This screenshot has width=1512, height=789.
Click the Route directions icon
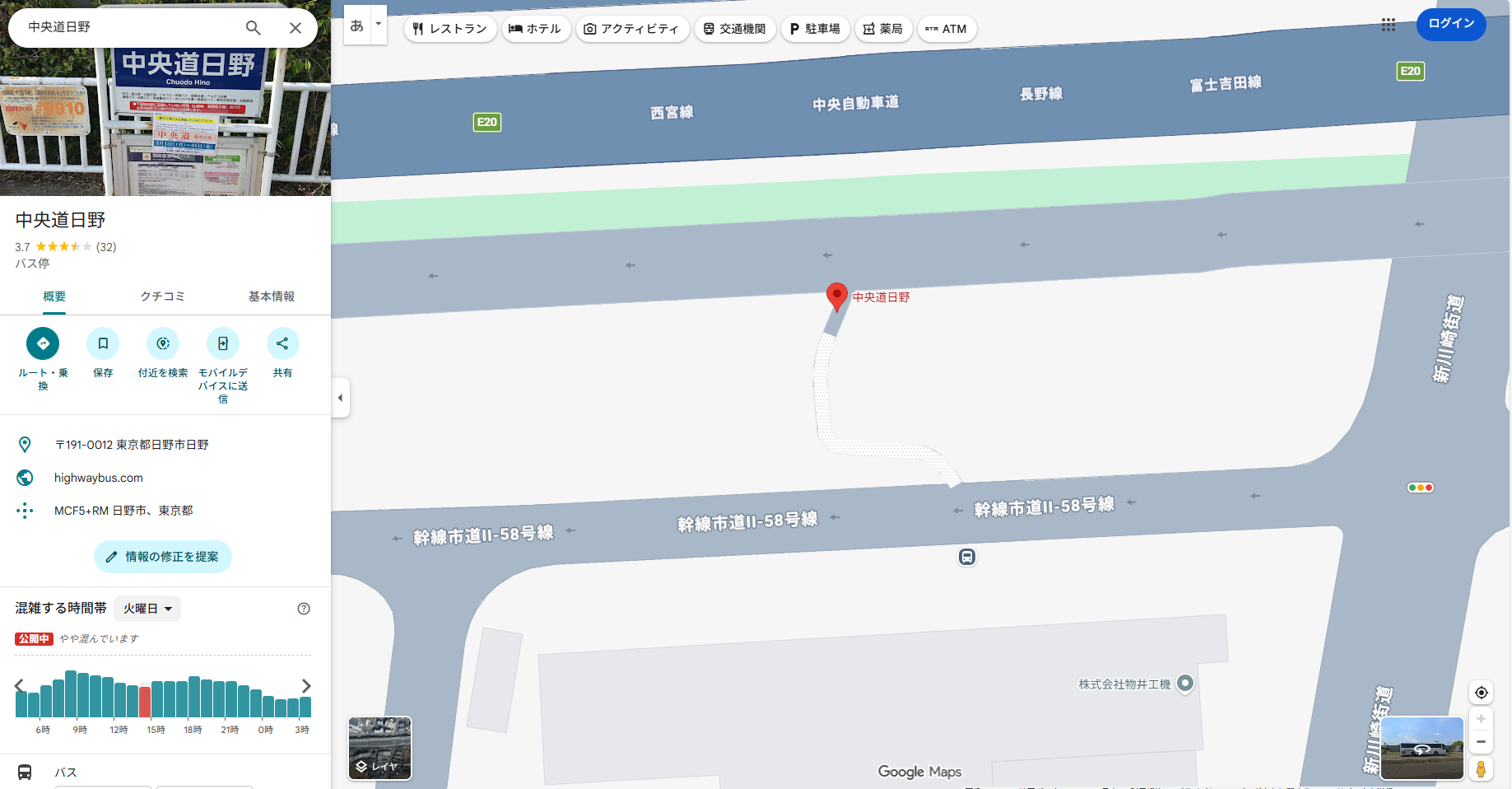tap(43, 343)
